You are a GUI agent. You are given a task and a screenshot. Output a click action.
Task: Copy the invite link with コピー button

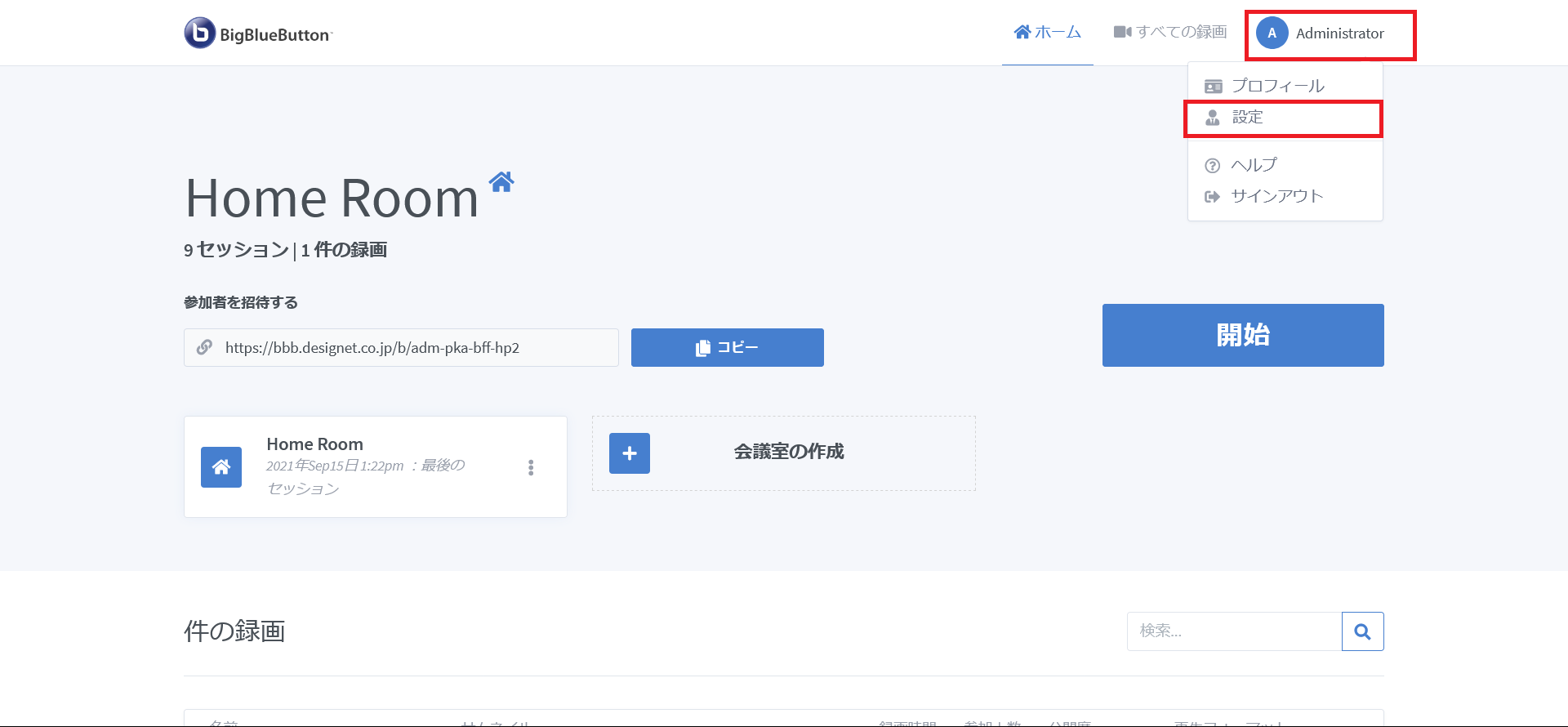[x=727, y=347]
